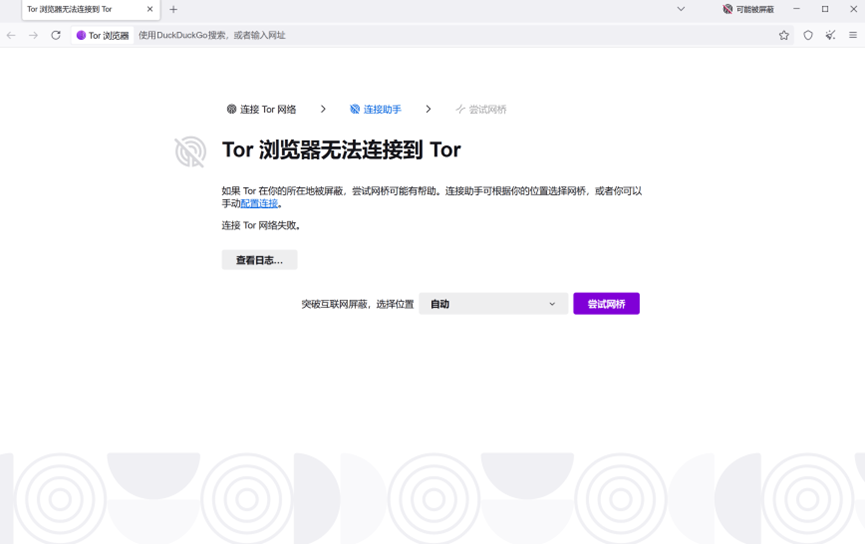Image resolution: width=865 pixels, height=544 pixels.
Task: Click the 连接 Tor 网络失败 message text
Action: [261, 225]
